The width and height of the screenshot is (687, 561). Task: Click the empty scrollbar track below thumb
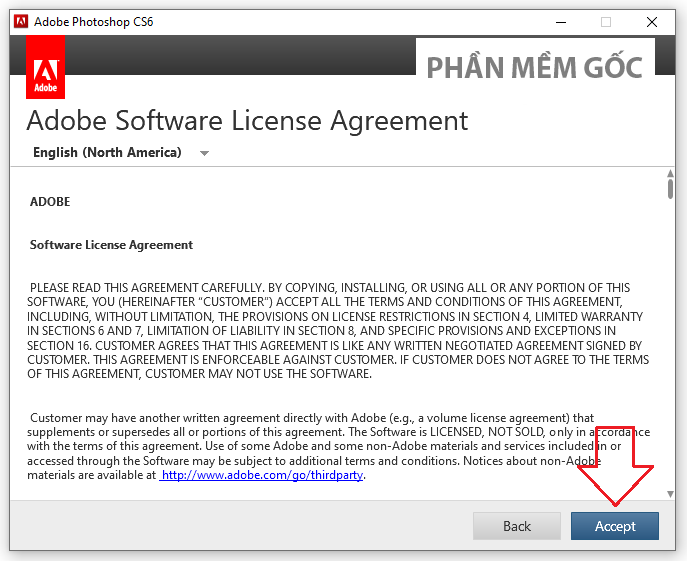tap(669, 350)
